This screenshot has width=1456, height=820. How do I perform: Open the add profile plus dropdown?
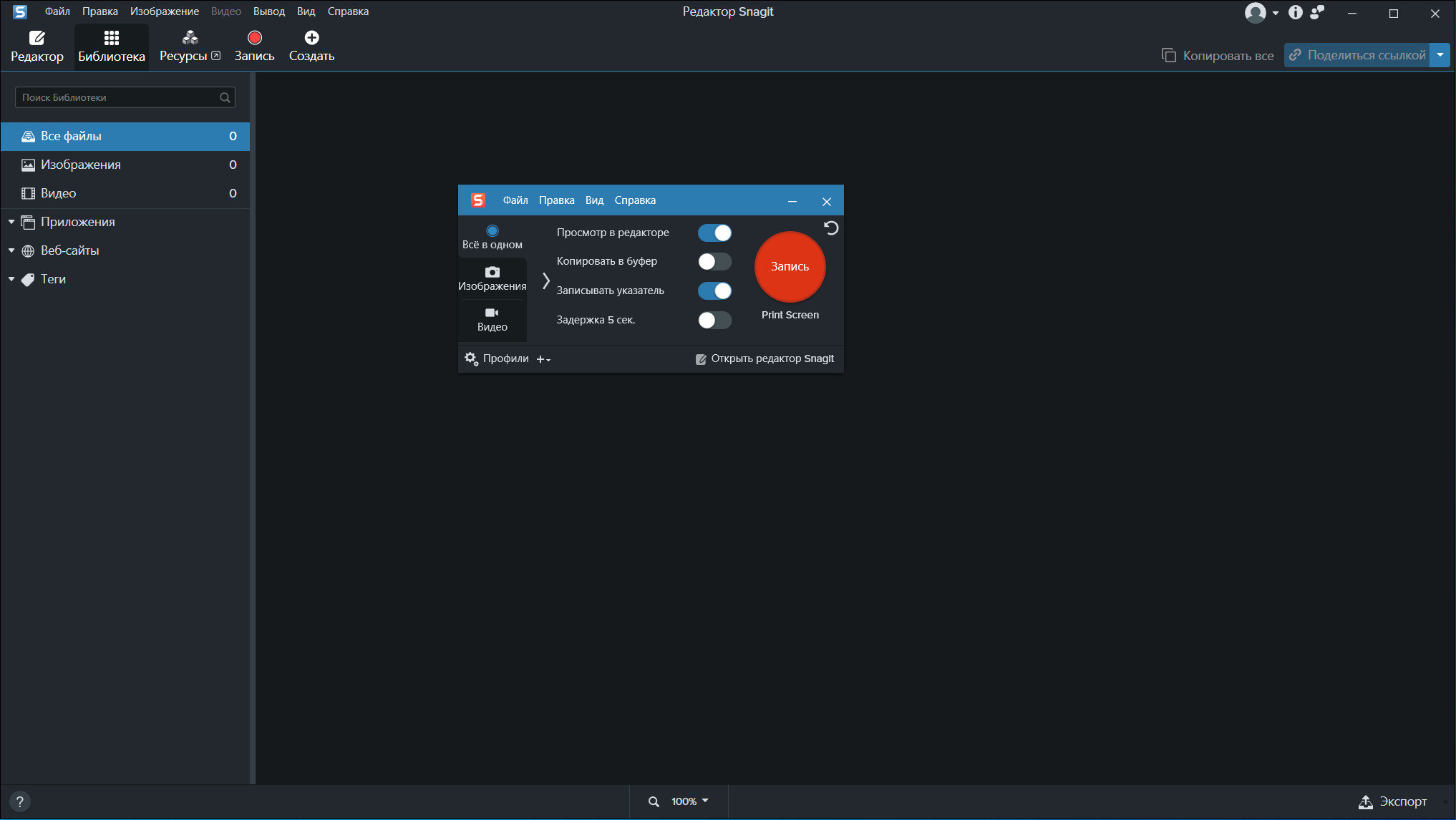[x=543, y=359]
